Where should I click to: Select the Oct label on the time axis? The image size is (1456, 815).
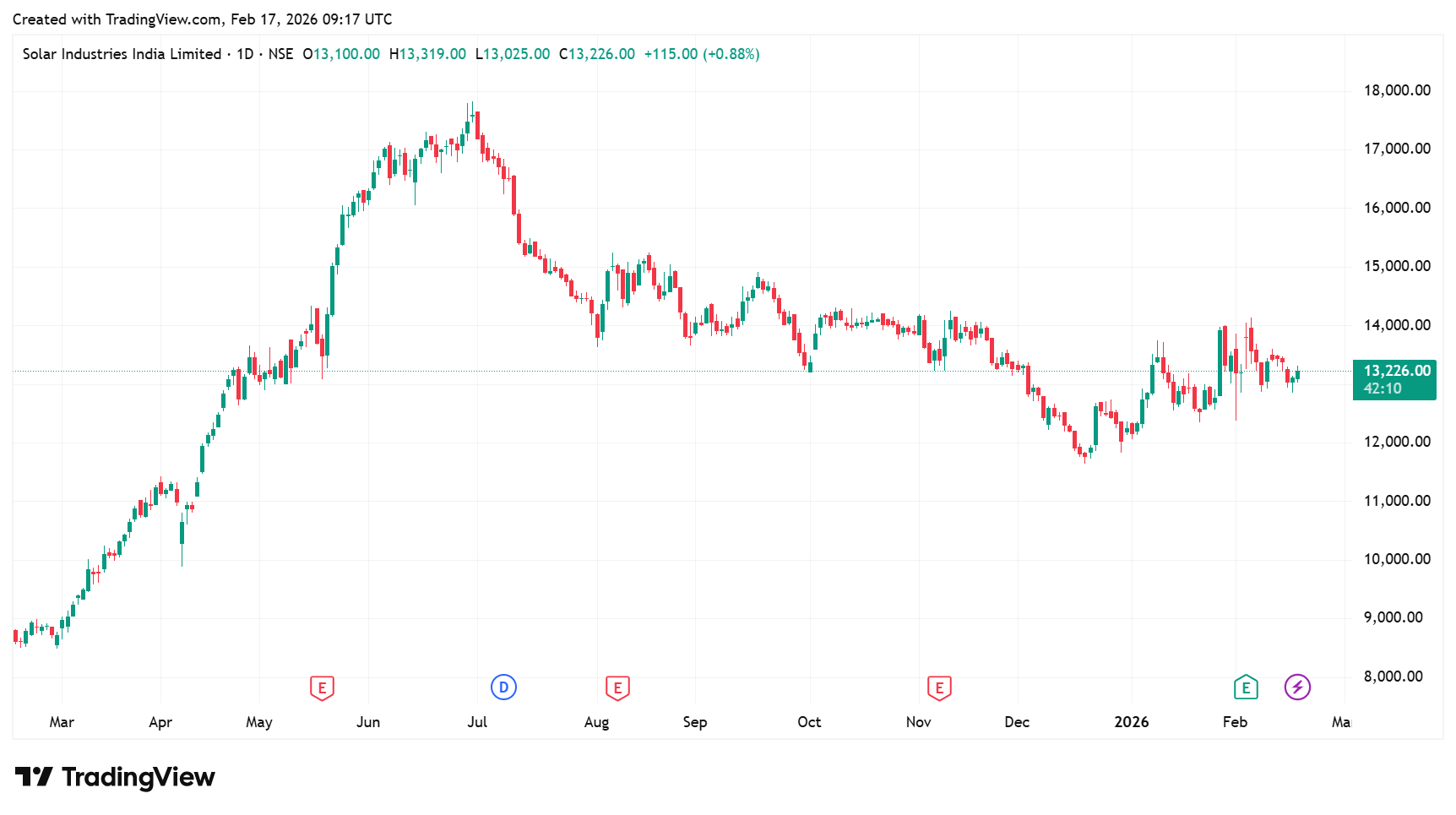(809, 722)
